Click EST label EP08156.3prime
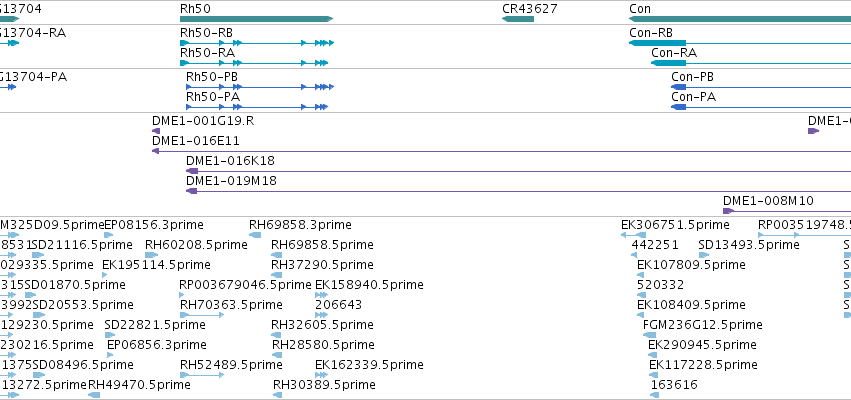The height and width of the screenshot is (400, 851). point(154,225)
